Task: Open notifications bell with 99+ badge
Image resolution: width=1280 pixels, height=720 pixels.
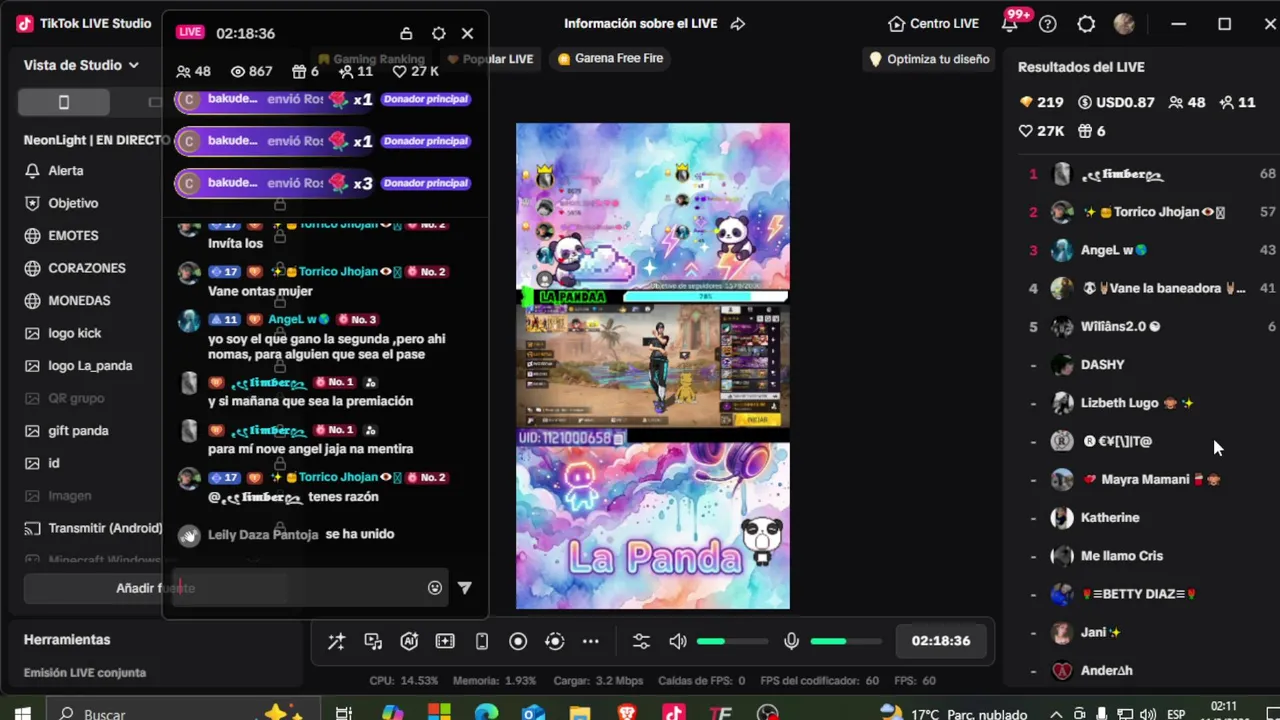Action: (1010, 24)
